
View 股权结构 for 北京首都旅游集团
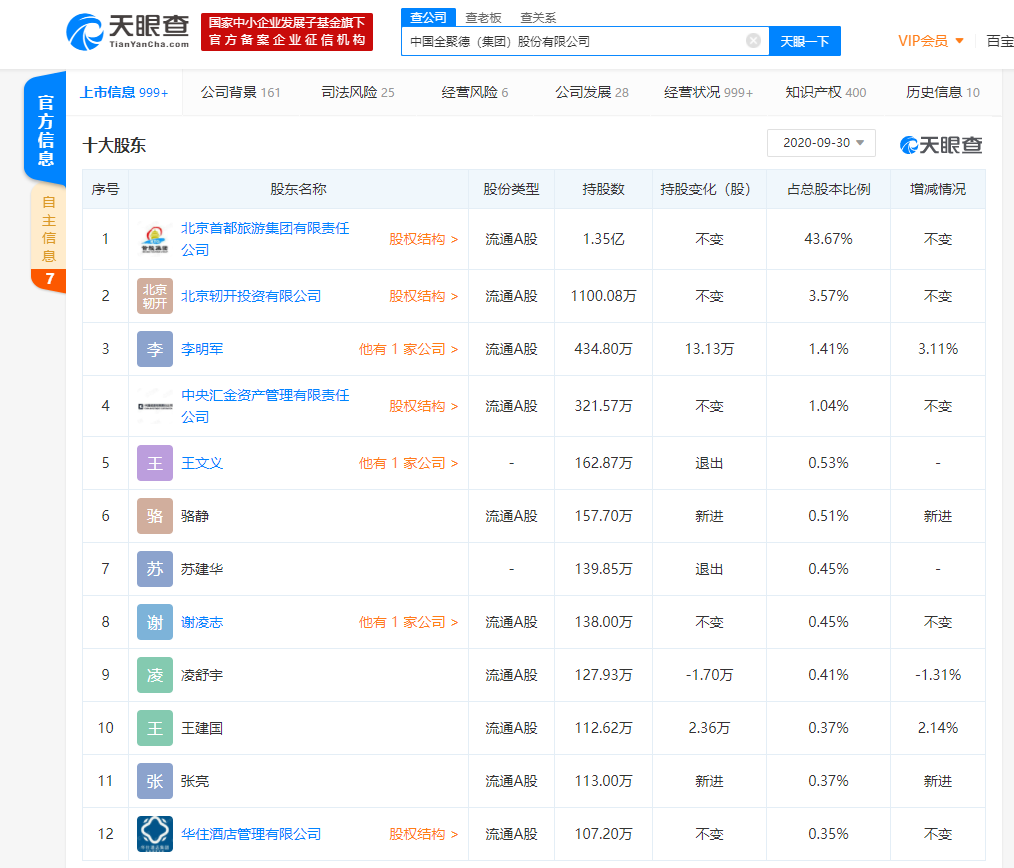pyautogui.click(x=424, y=239)
